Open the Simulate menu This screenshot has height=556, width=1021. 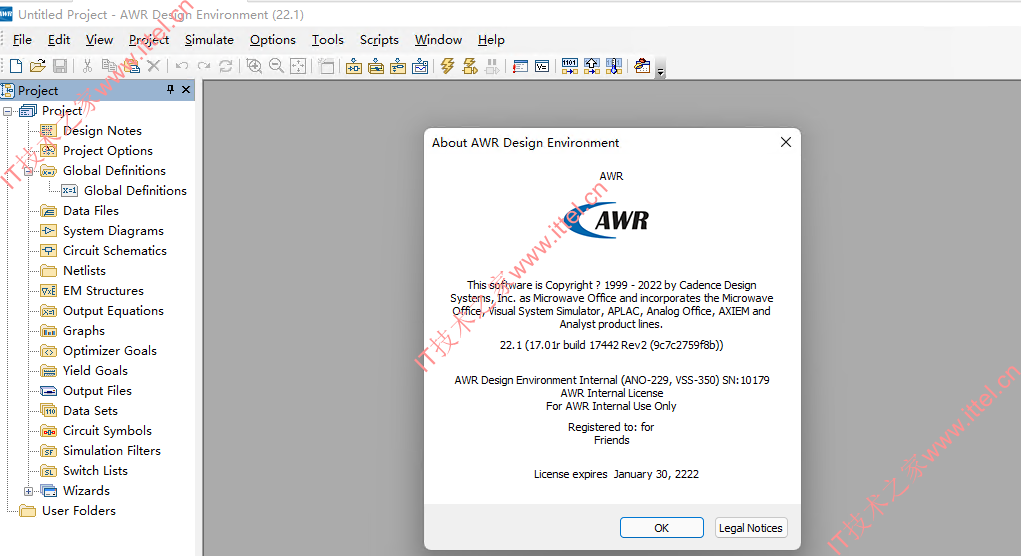[x=209, y=40]
